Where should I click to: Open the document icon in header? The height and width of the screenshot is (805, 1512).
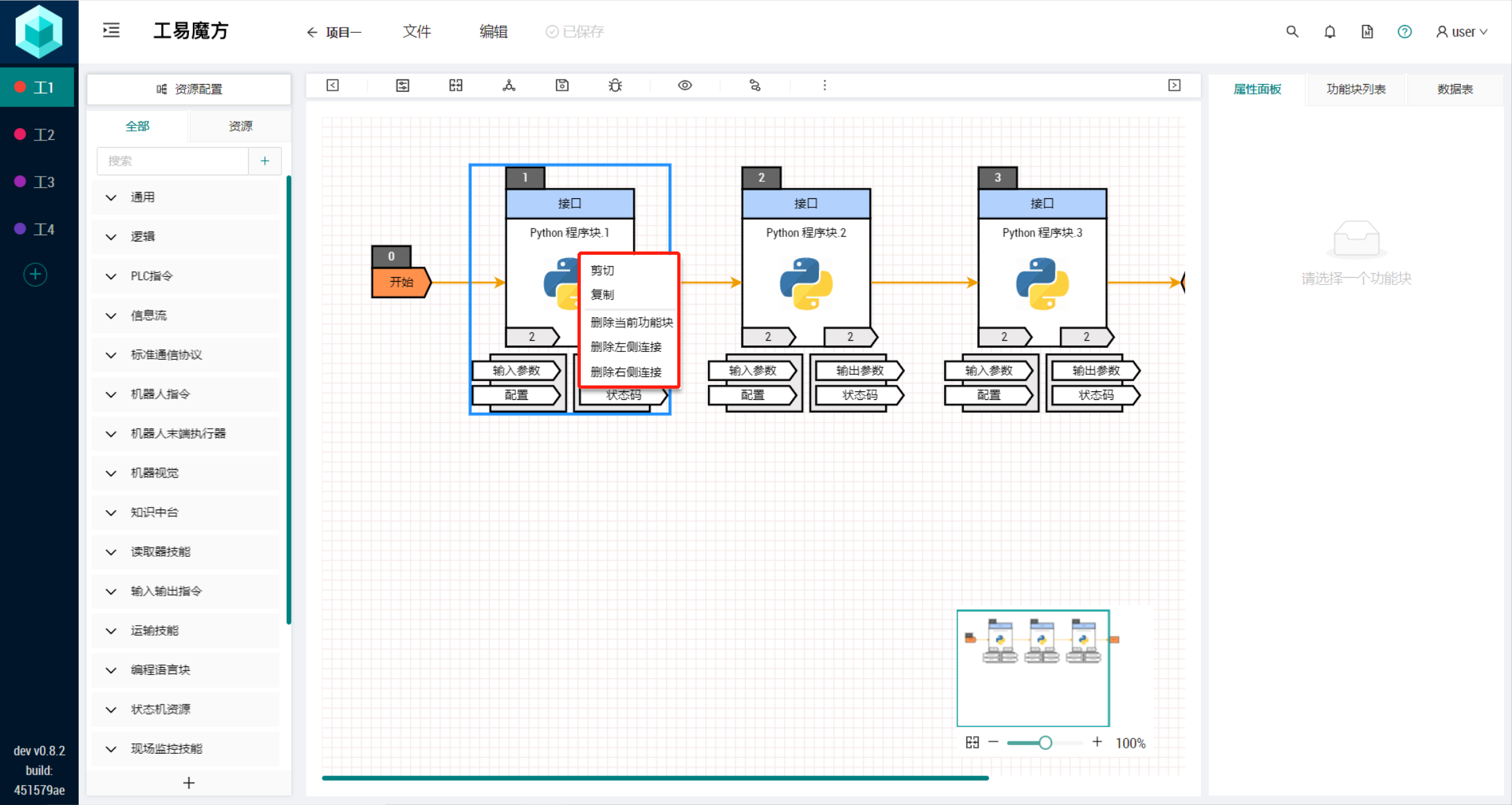pyautogui.click(x=1367, y=32)
